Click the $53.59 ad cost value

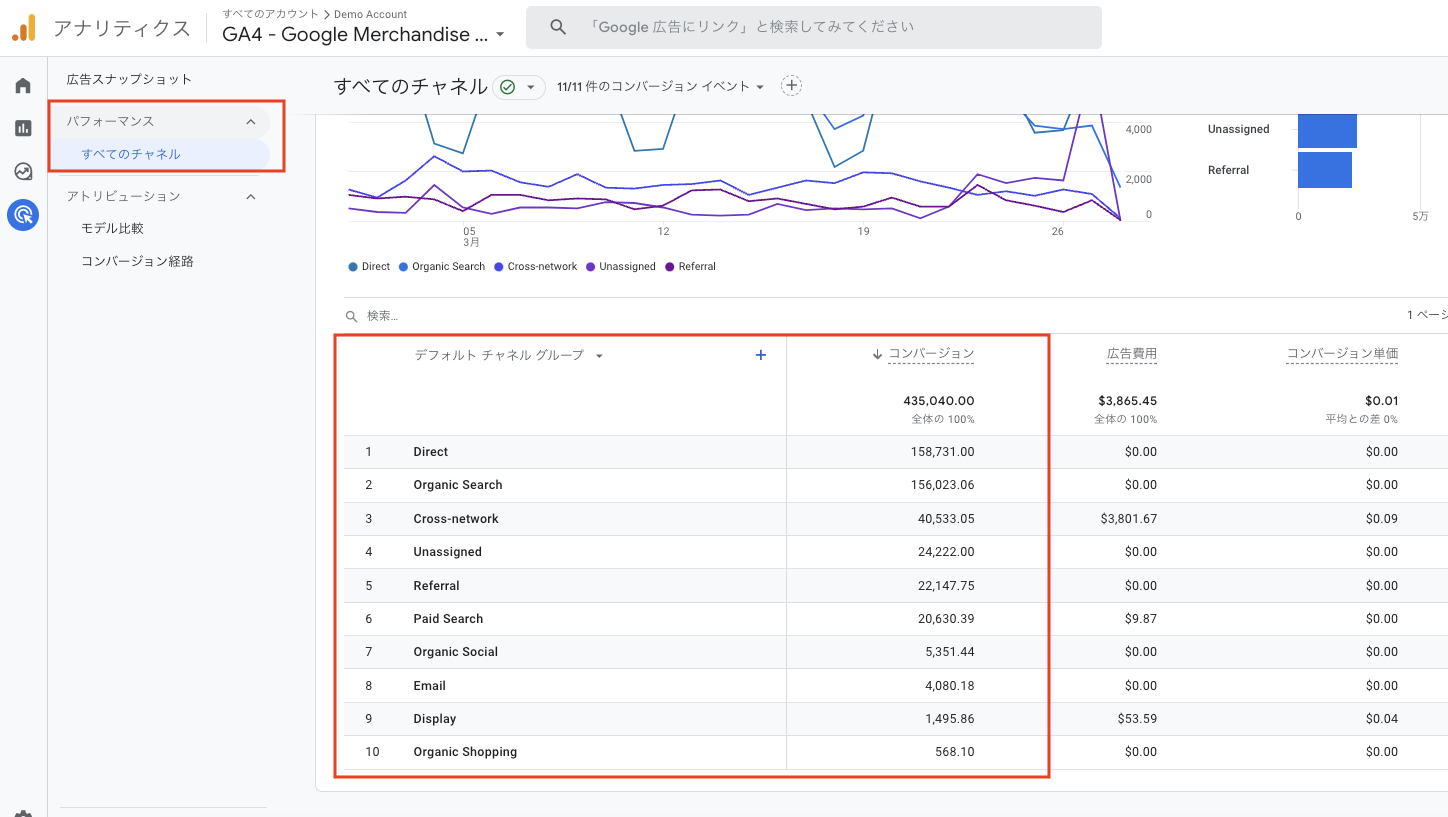pyautogui.click(x=1137, y=719)
